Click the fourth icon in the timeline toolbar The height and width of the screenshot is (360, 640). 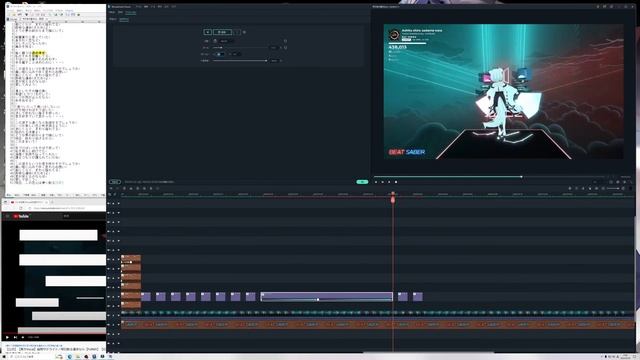click(x=131, y=188)
